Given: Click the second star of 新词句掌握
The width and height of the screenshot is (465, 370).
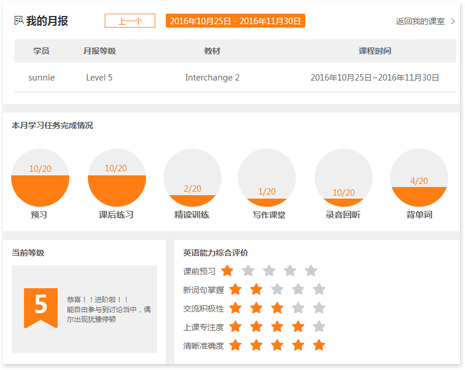Looking at the screenshot, I should (x=256, y=289).
